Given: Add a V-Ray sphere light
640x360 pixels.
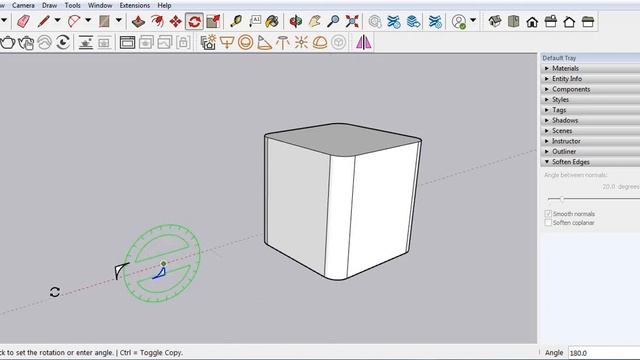Looking at the screenshot, I should (x=245, y=42).
